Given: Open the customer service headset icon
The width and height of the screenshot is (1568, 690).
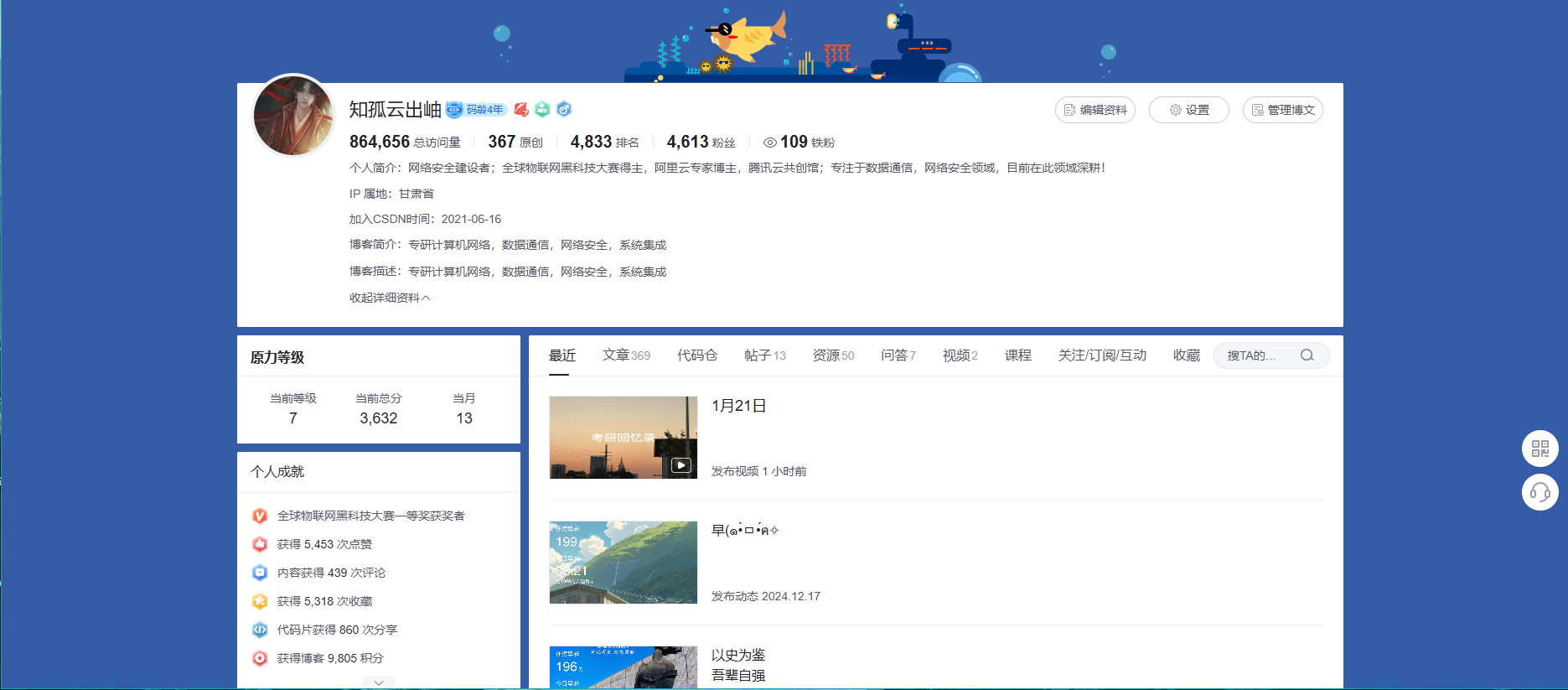Looking at the screenshot, I should pyautogui.click(x=1540, y=492).
